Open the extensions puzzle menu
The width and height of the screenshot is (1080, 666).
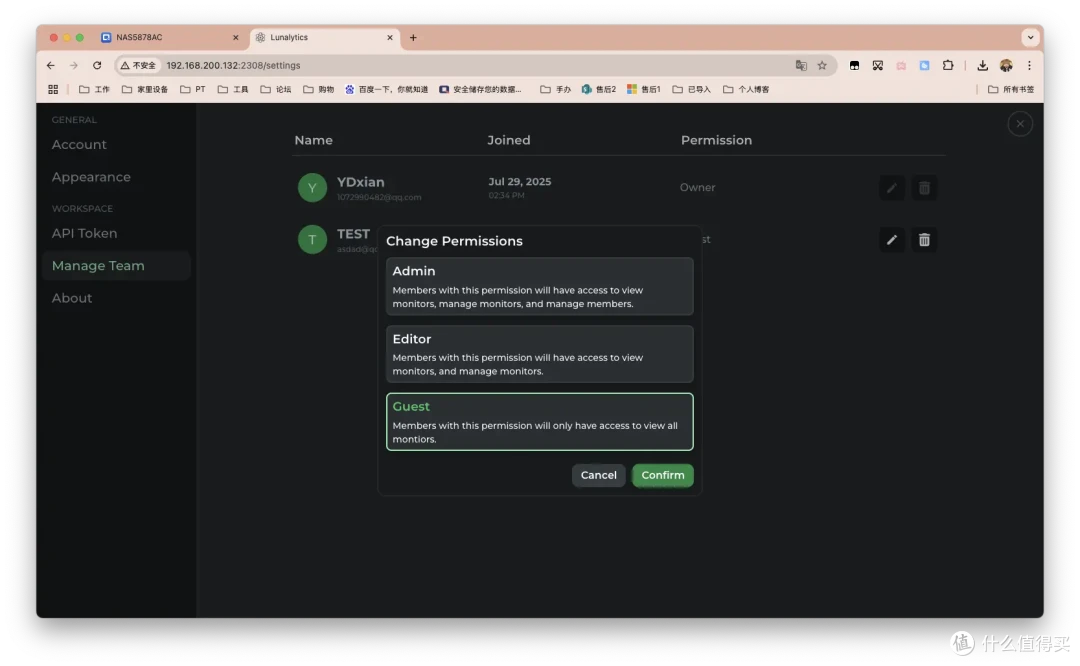point(948,65)
